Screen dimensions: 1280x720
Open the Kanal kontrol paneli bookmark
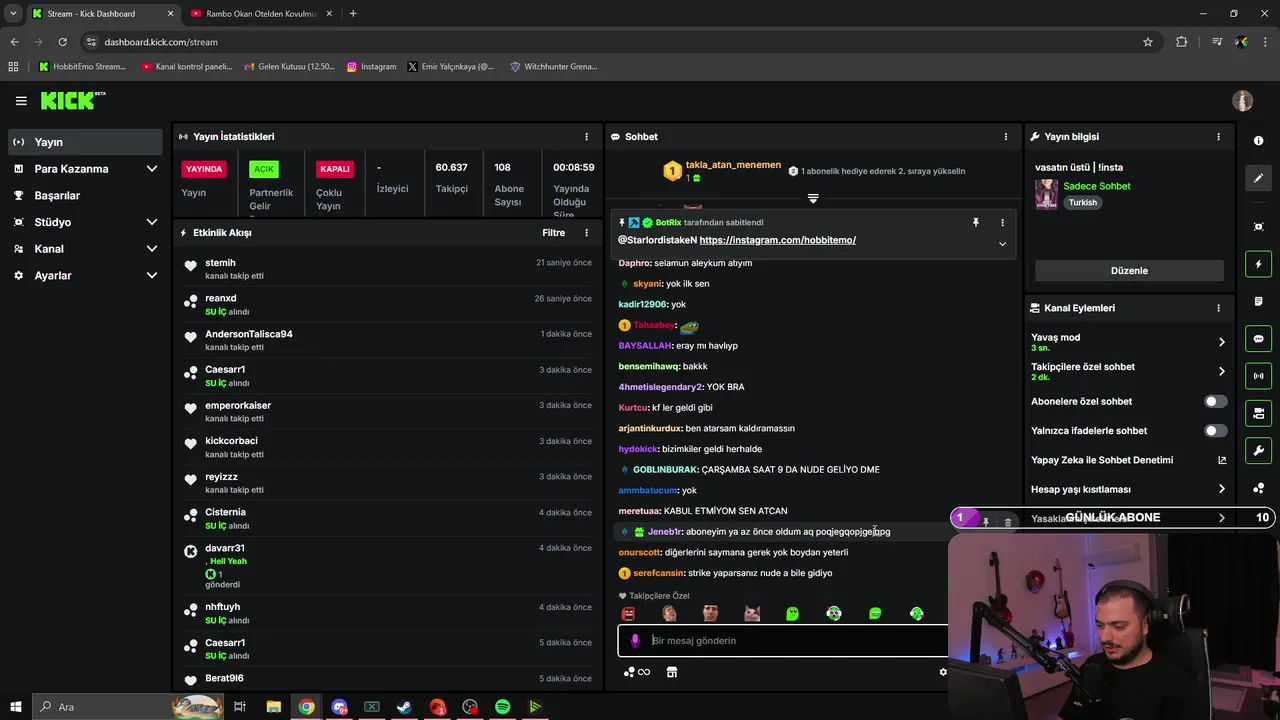coord(187,67)
